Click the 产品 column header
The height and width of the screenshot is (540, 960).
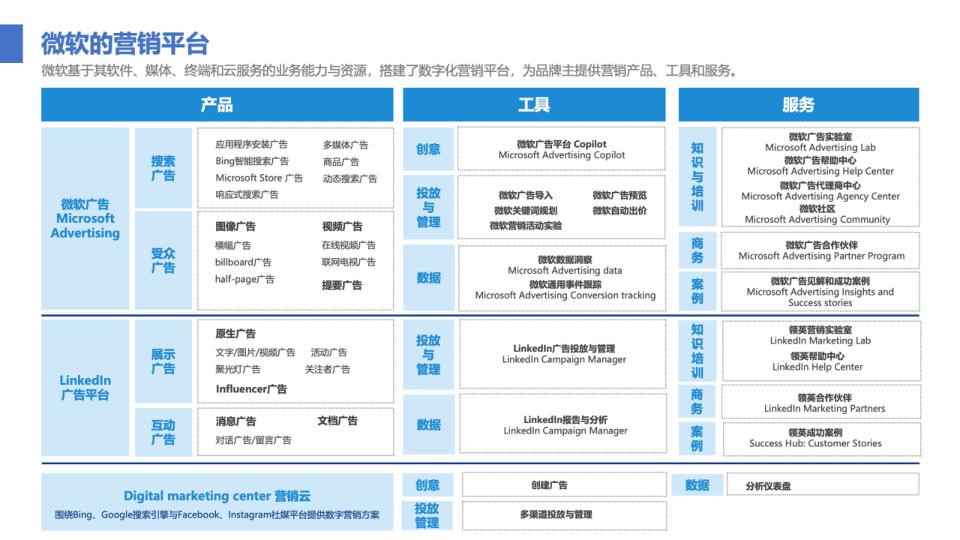217,105
